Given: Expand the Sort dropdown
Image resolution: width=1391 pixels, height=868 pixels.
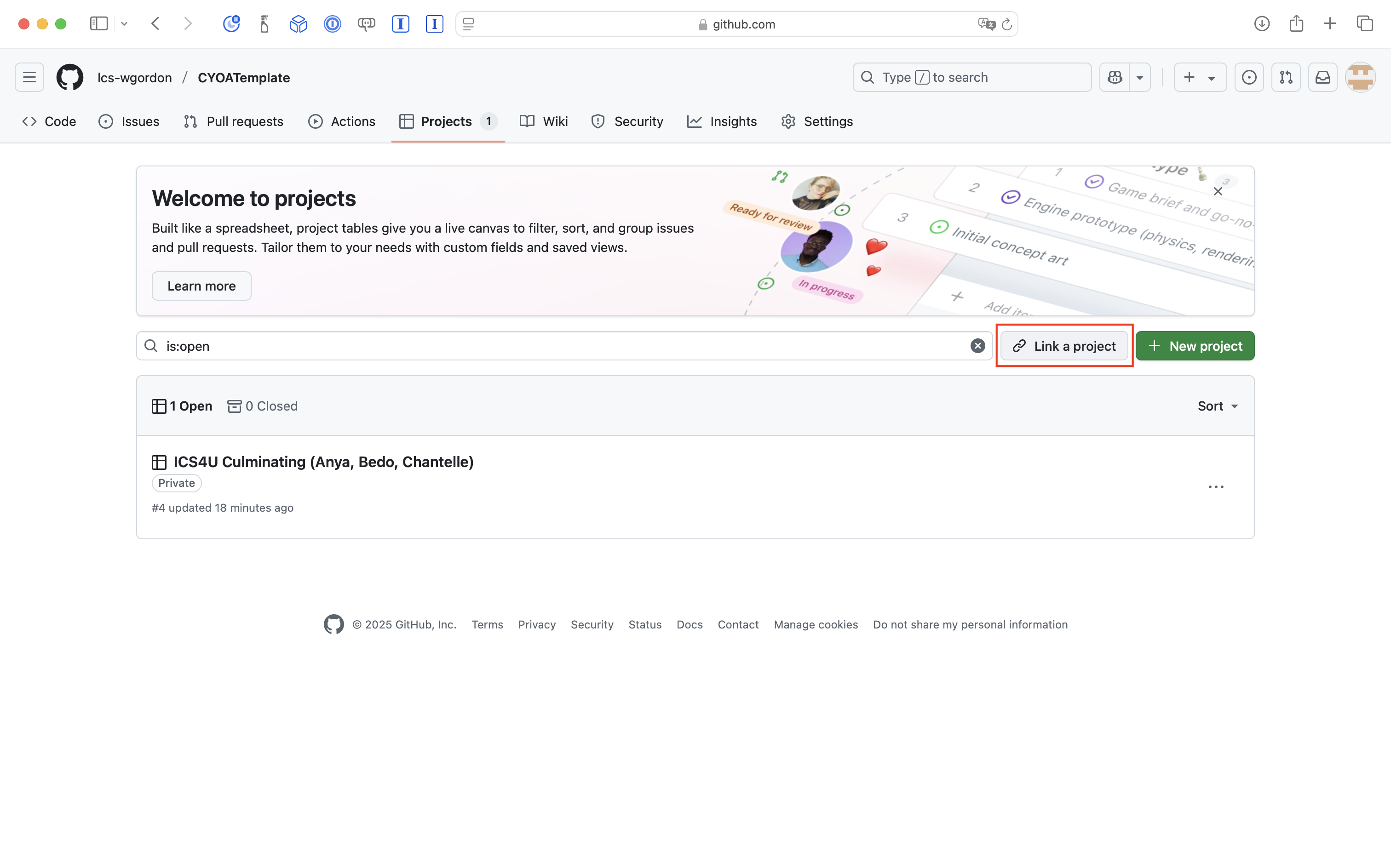Looking at the screenshot, I should 1217,406.
